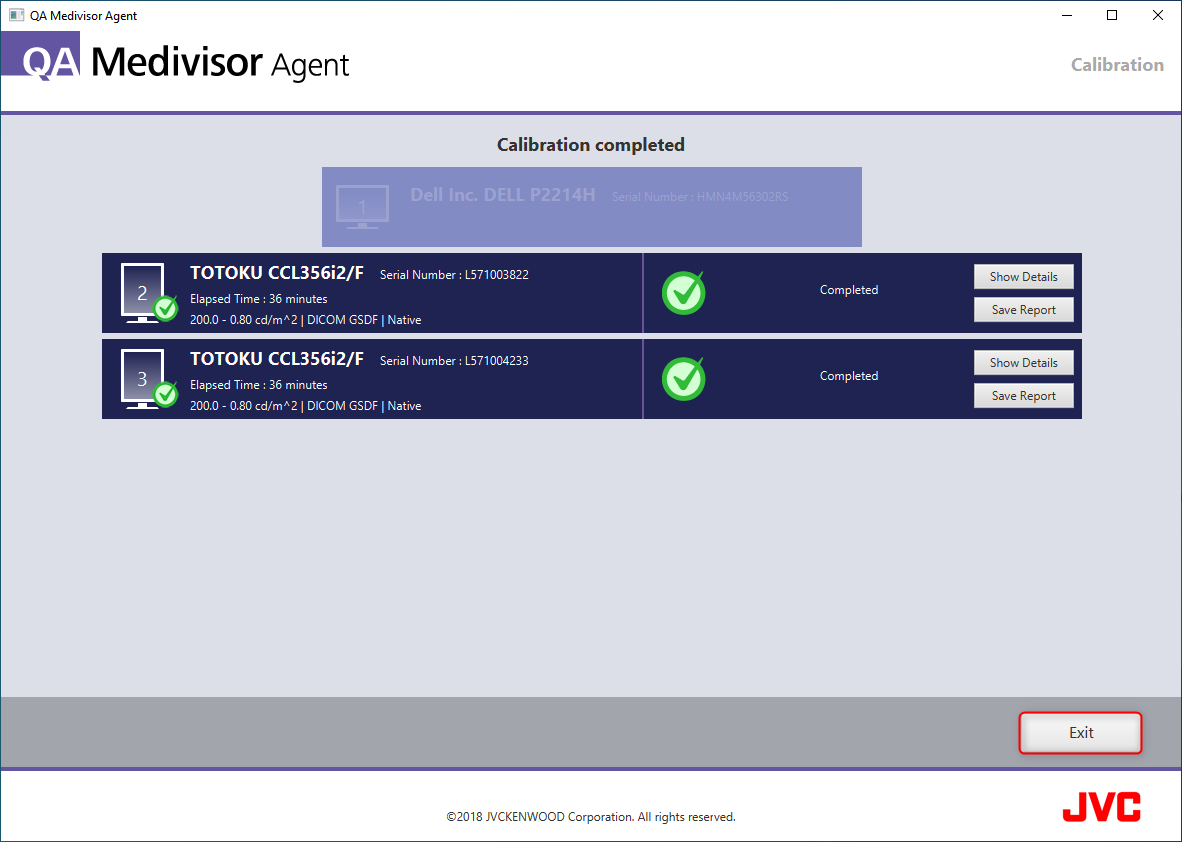
Task: Click DICOM GSDF settings line for monitor 3
Action: 305,406
